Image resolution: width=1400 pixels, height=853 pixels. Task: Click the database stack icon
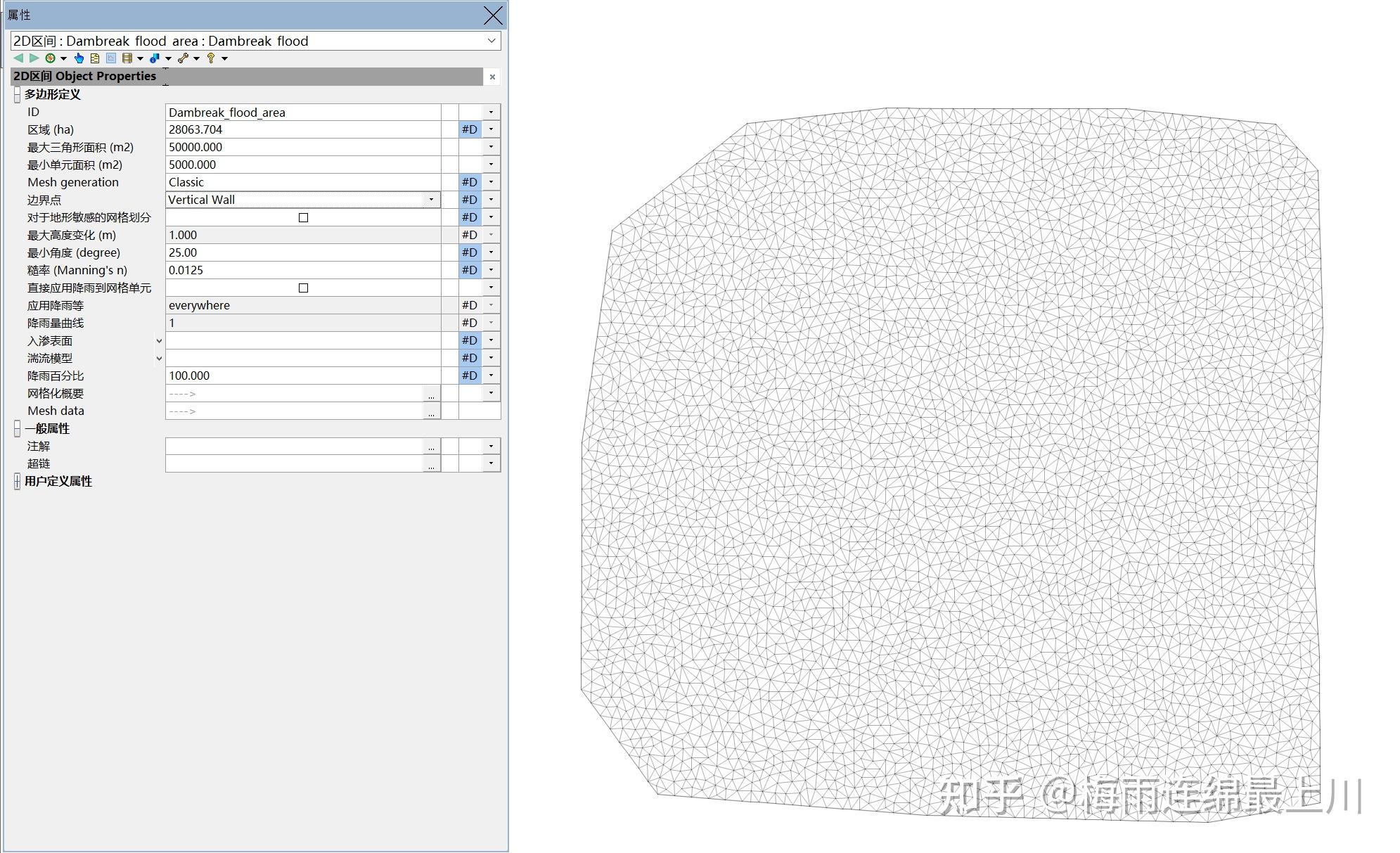tap(127, 58)
